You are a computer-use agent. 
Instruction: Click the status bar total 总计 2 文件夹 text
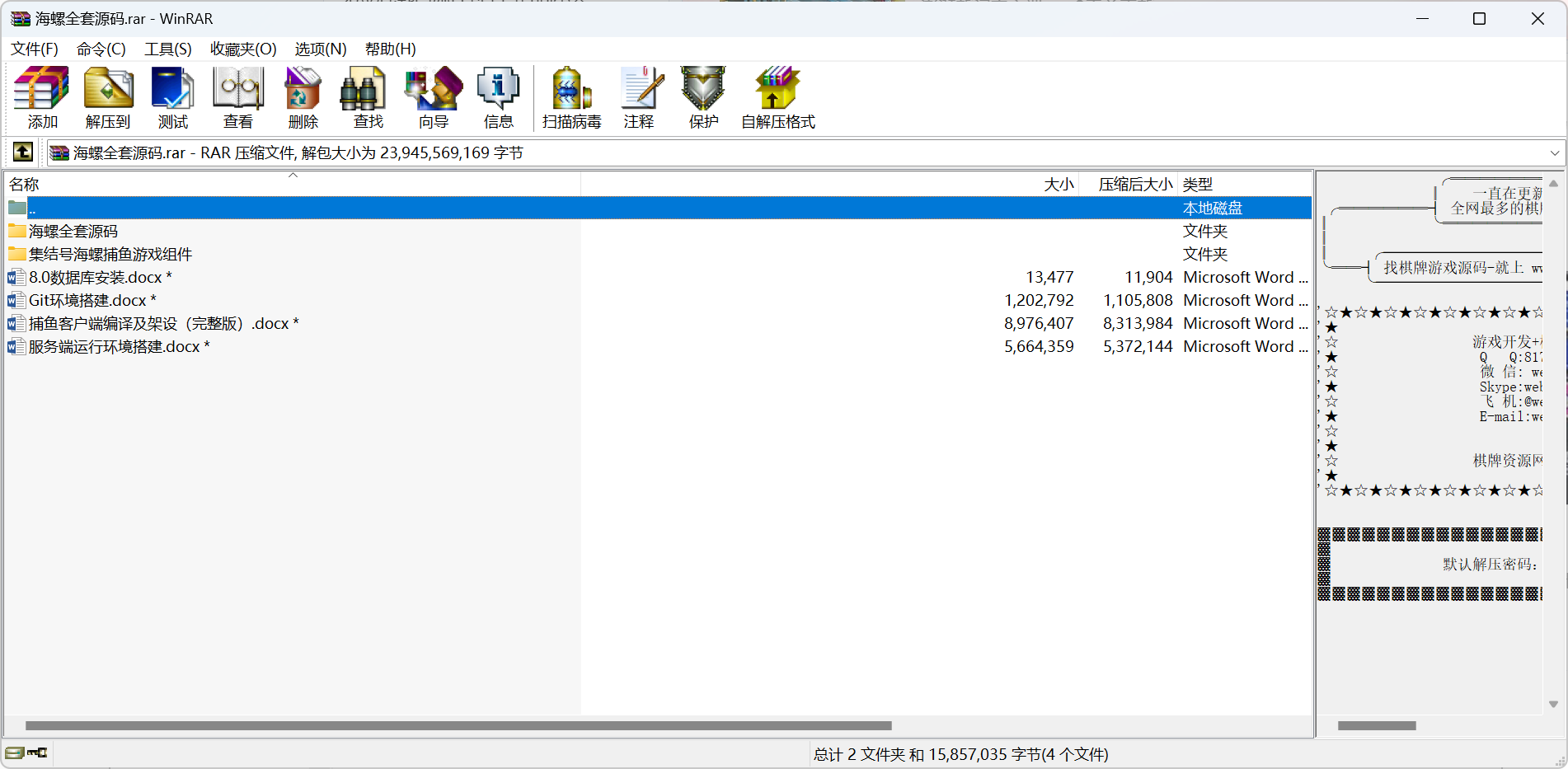coord(961,754)
